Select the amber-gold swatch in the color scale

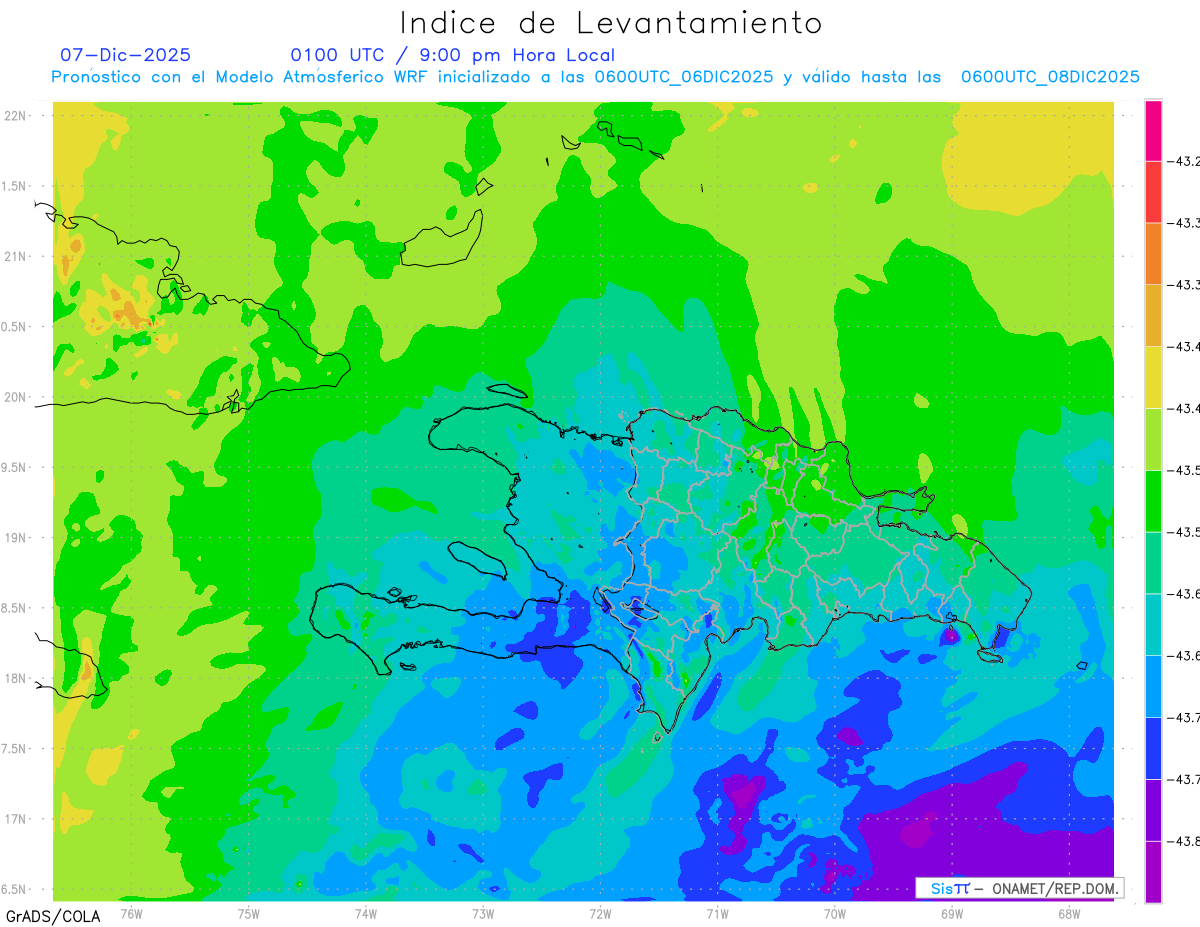click(1153, 315)
